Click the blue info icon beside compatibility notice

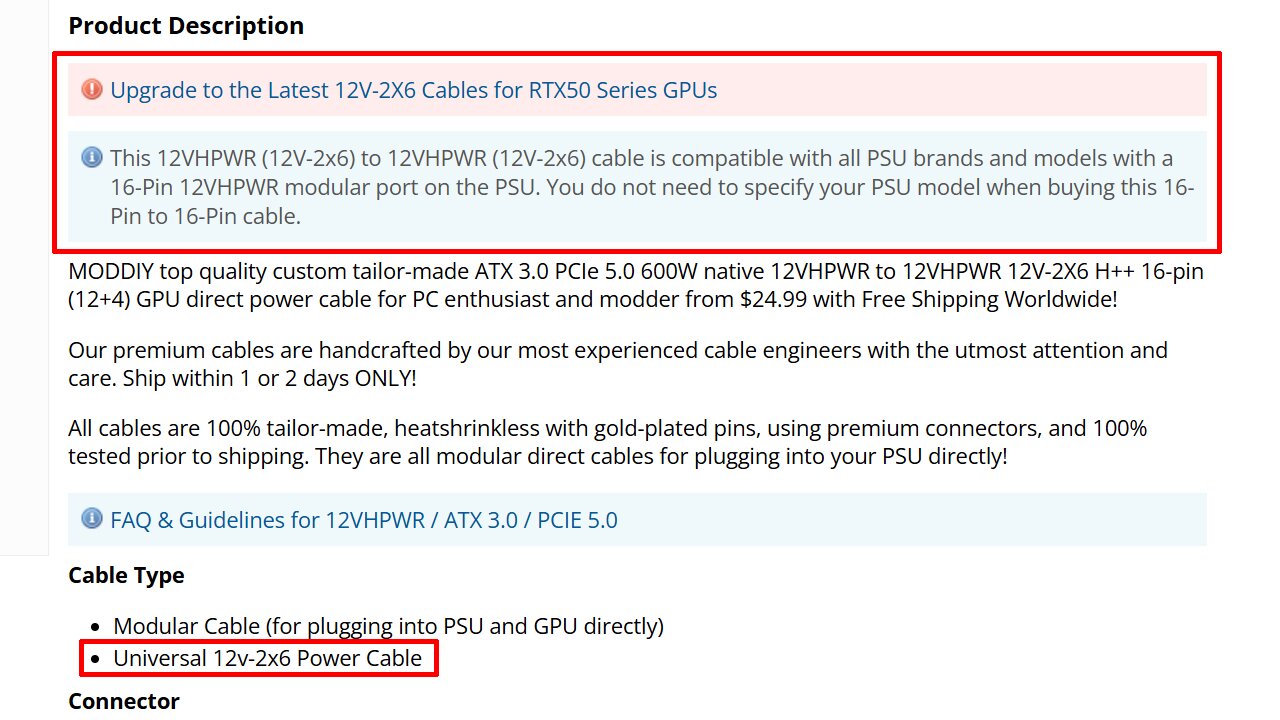click(x=92, y=157)
